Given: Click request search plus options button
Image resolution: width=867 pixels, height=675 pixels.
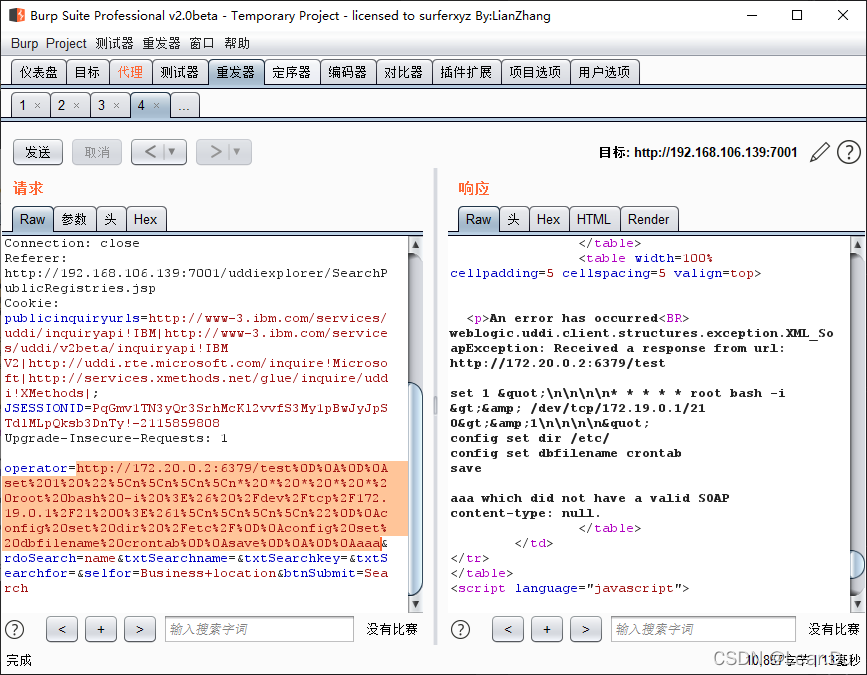Looking at the screenshot, I should coord(101,629).
